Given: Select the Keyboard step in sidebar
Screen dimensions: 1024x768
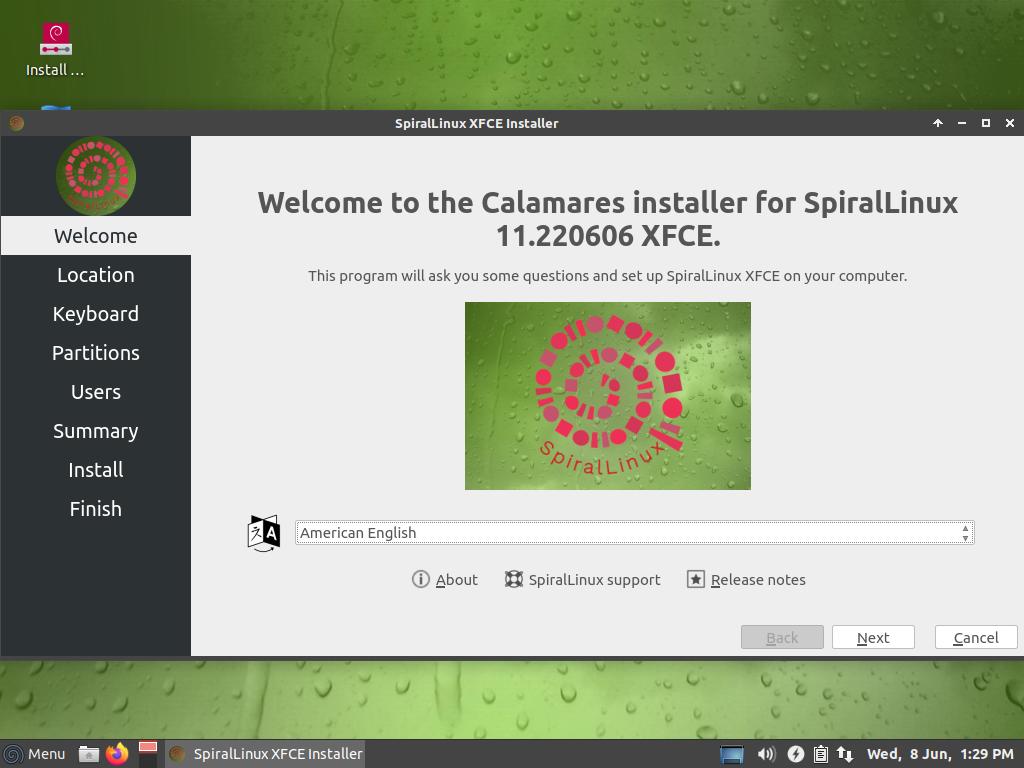Looking at the screenshot, I should [96, 313].
